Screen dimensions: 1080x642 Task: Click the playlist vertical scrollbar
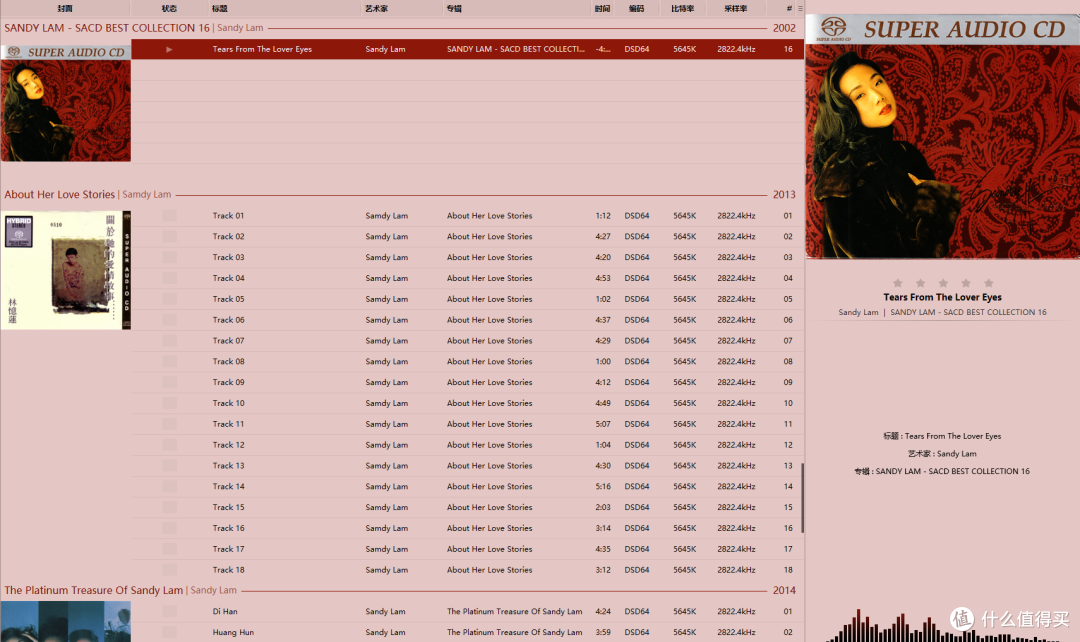(x=802, y=497)
